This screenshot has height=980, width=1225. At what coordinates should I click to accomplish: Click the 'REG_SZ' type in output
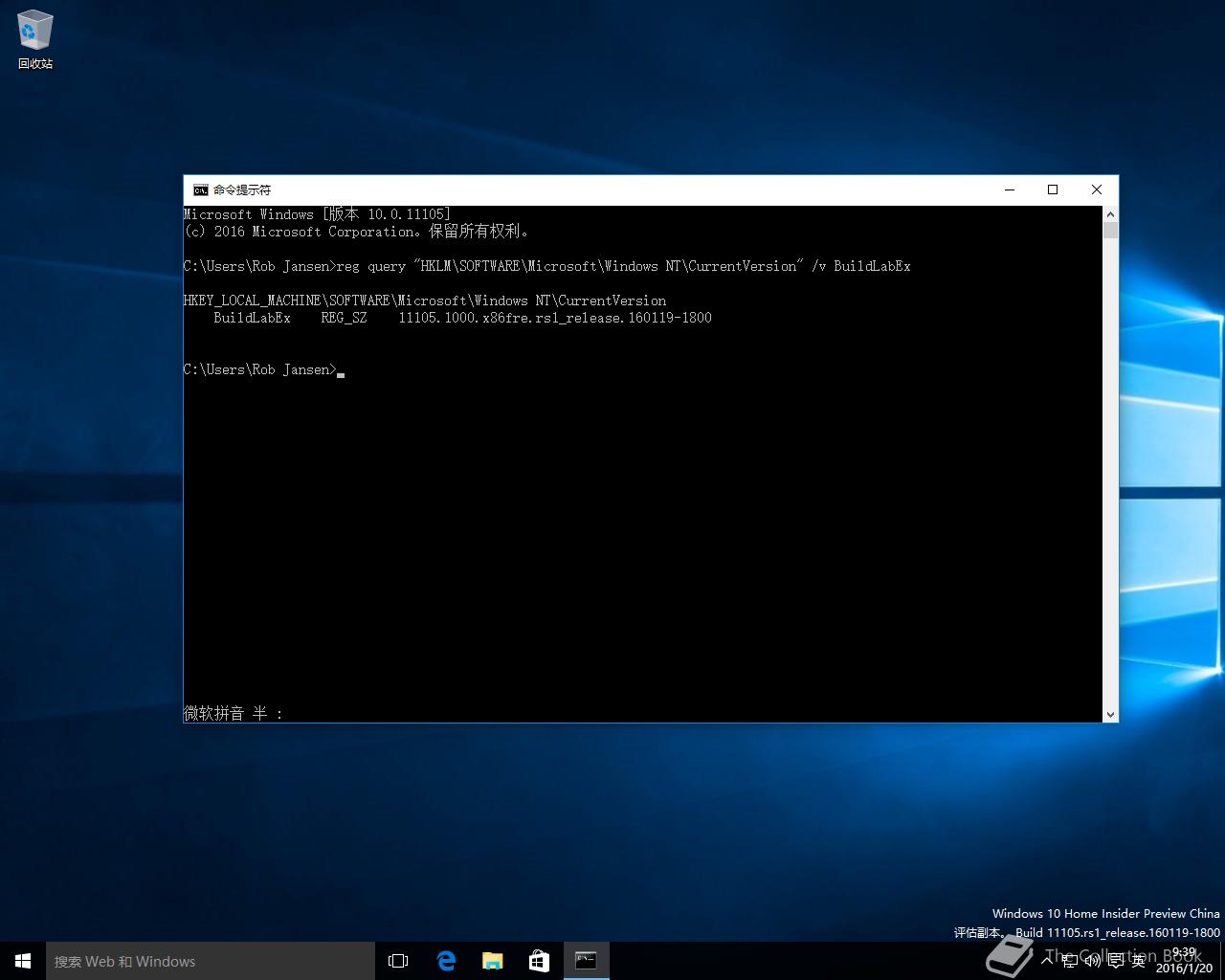click(344, 318)
